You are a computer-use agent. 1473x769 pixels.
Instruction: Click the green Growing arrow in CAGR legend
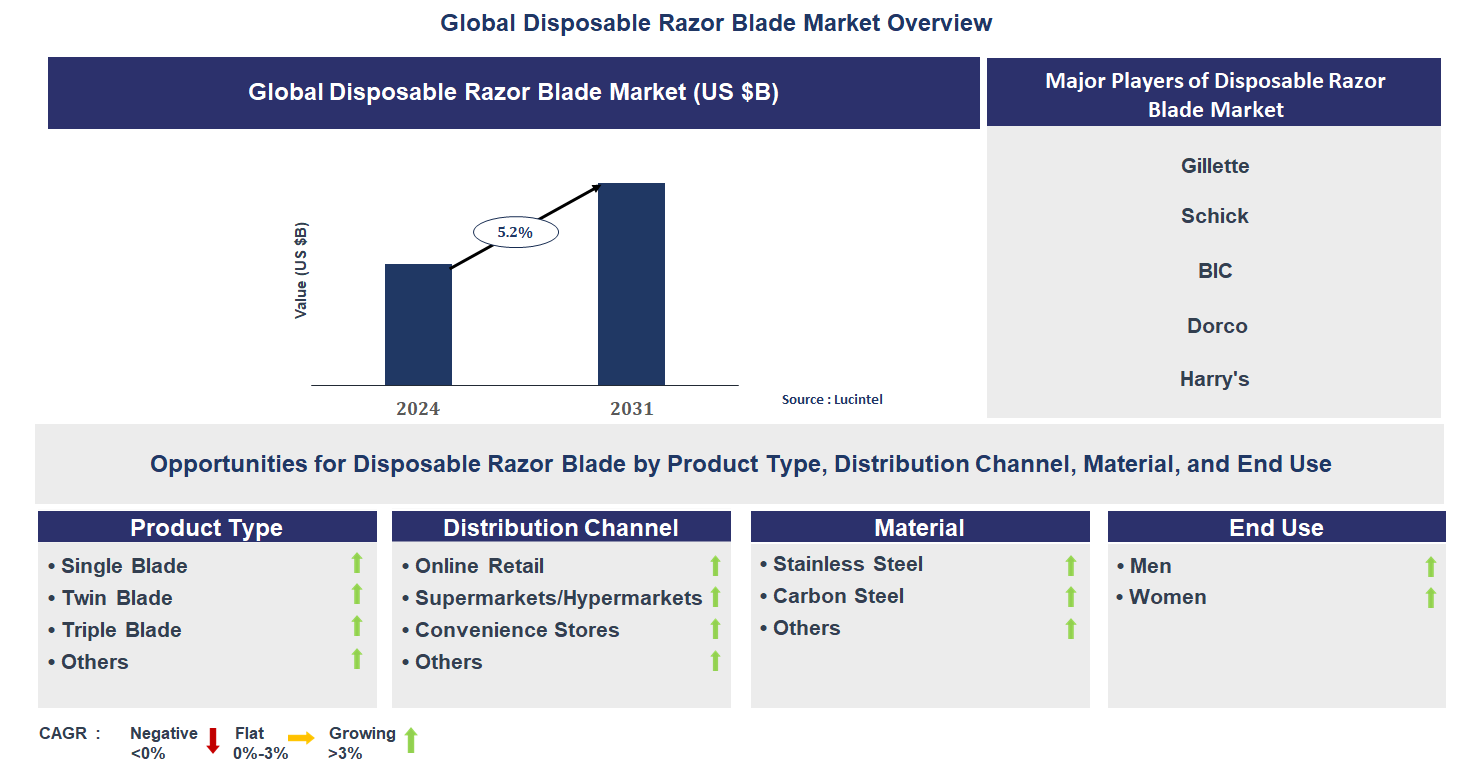pyautogui.click(x=411, y=741)
